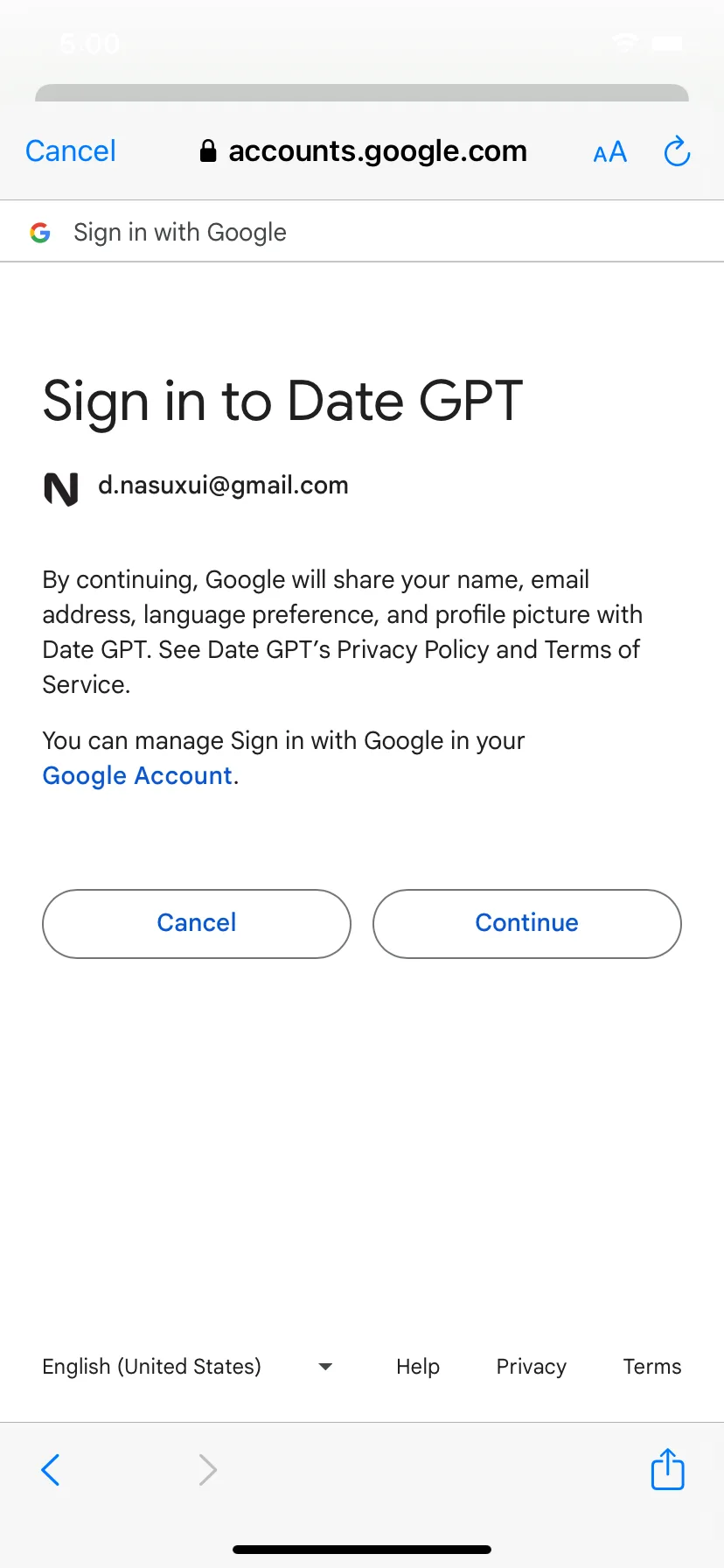Tap the Cancel pill button
The height and width of the screenshot is (1568, 724).
(x=197, y=924)
